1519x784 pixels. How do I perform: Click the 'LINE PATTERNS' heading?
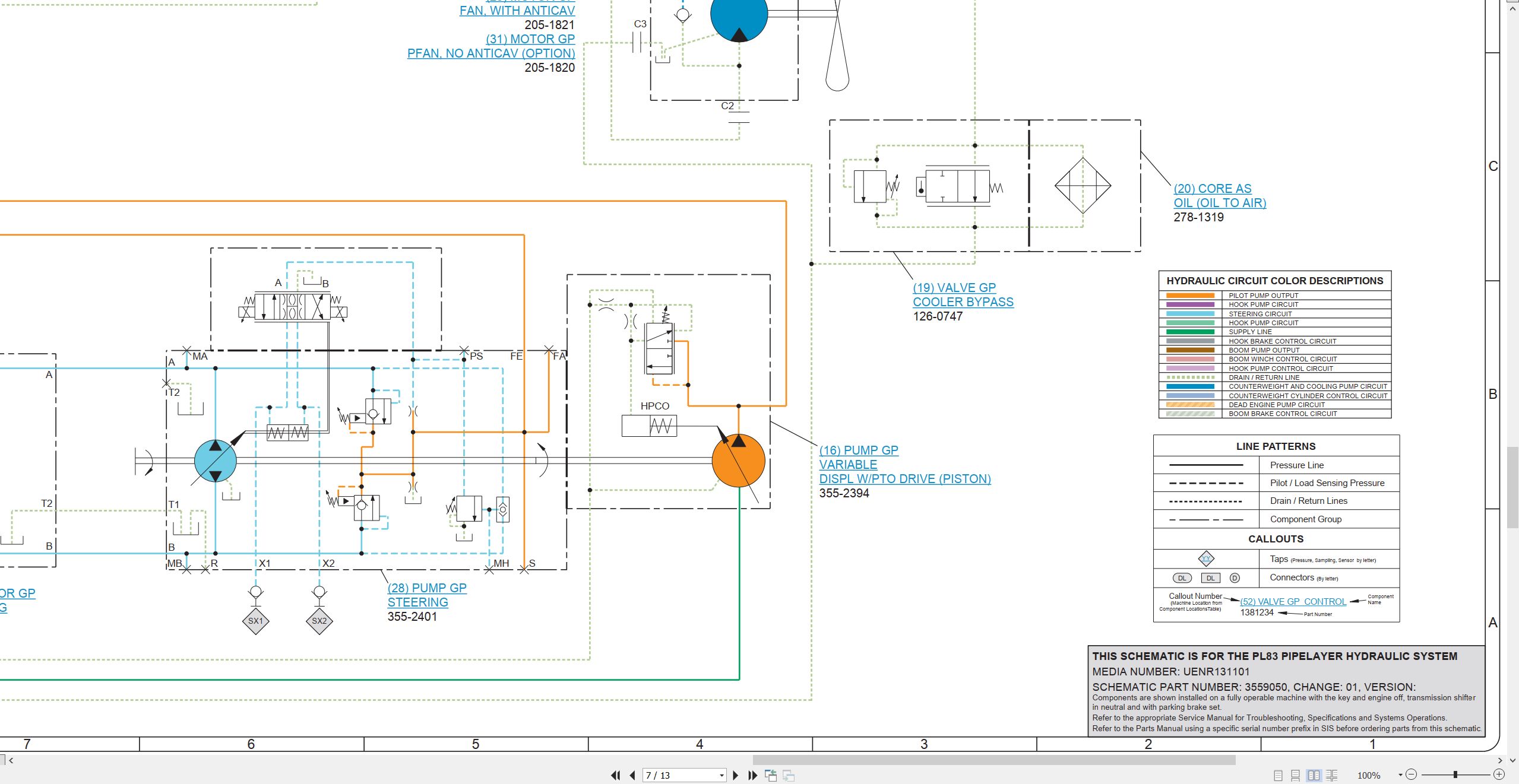point(1276,446)
